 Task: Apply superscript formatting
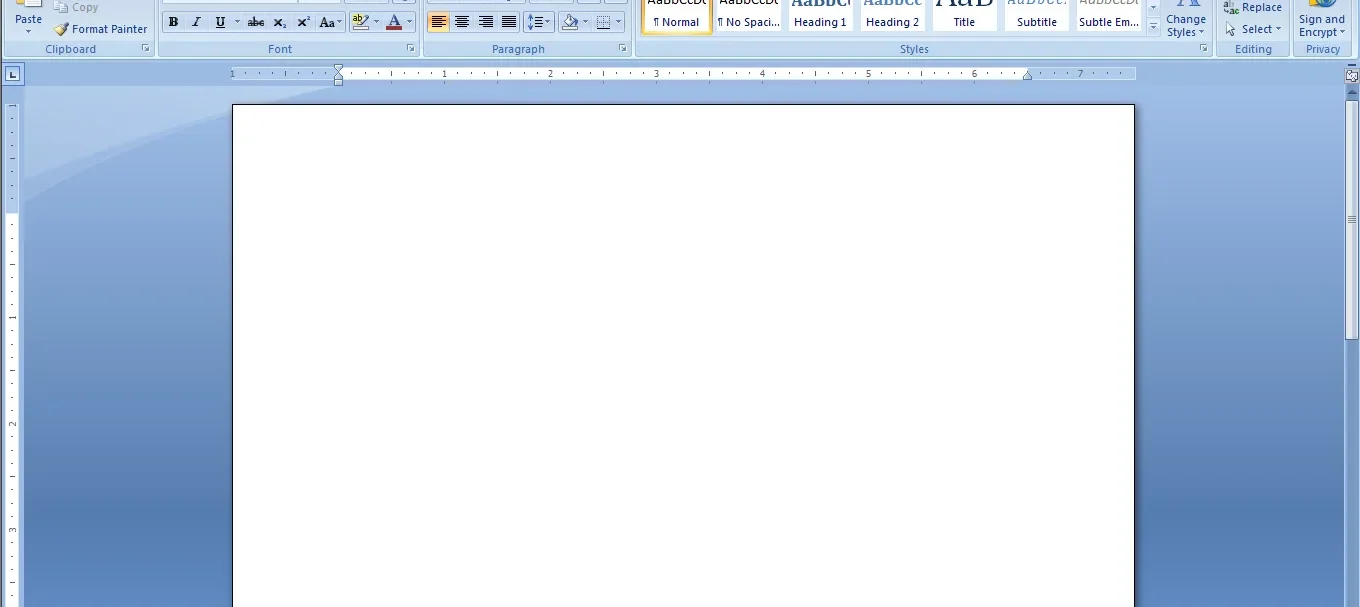tap(303, 22)
